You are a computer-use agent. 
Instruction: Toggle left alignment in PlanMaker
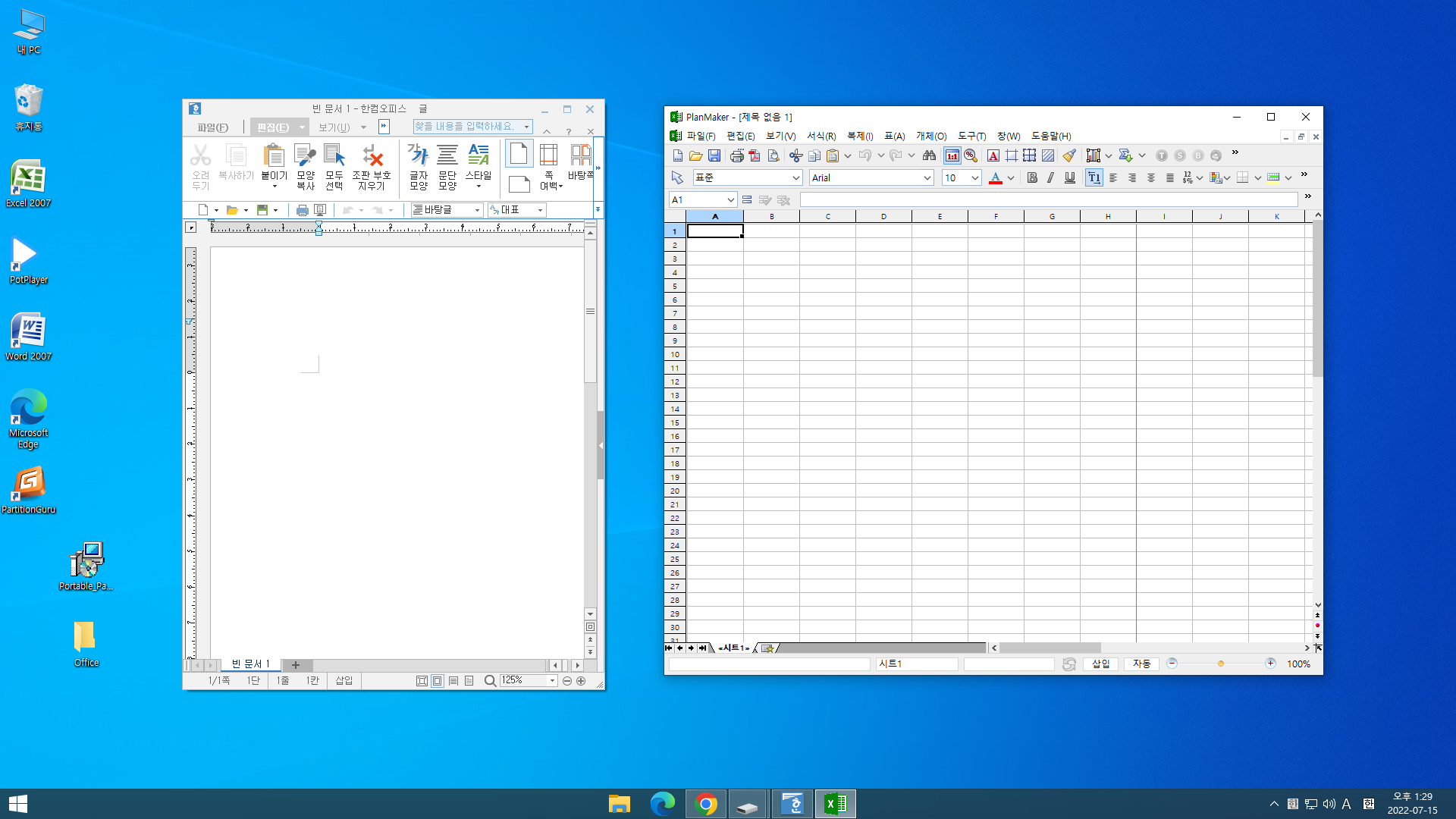coord(1113,177)
